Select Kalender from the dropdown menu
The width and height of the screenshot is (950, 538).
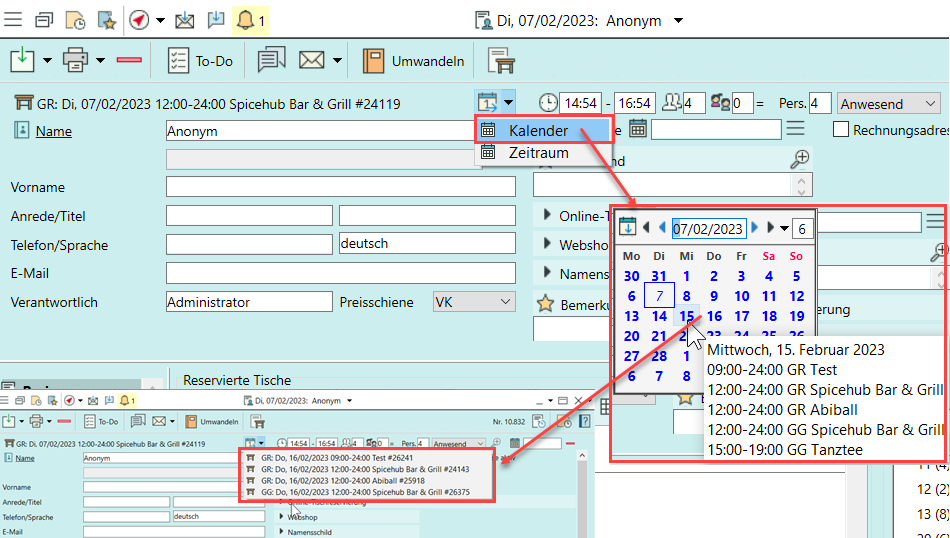click(538, 130)
